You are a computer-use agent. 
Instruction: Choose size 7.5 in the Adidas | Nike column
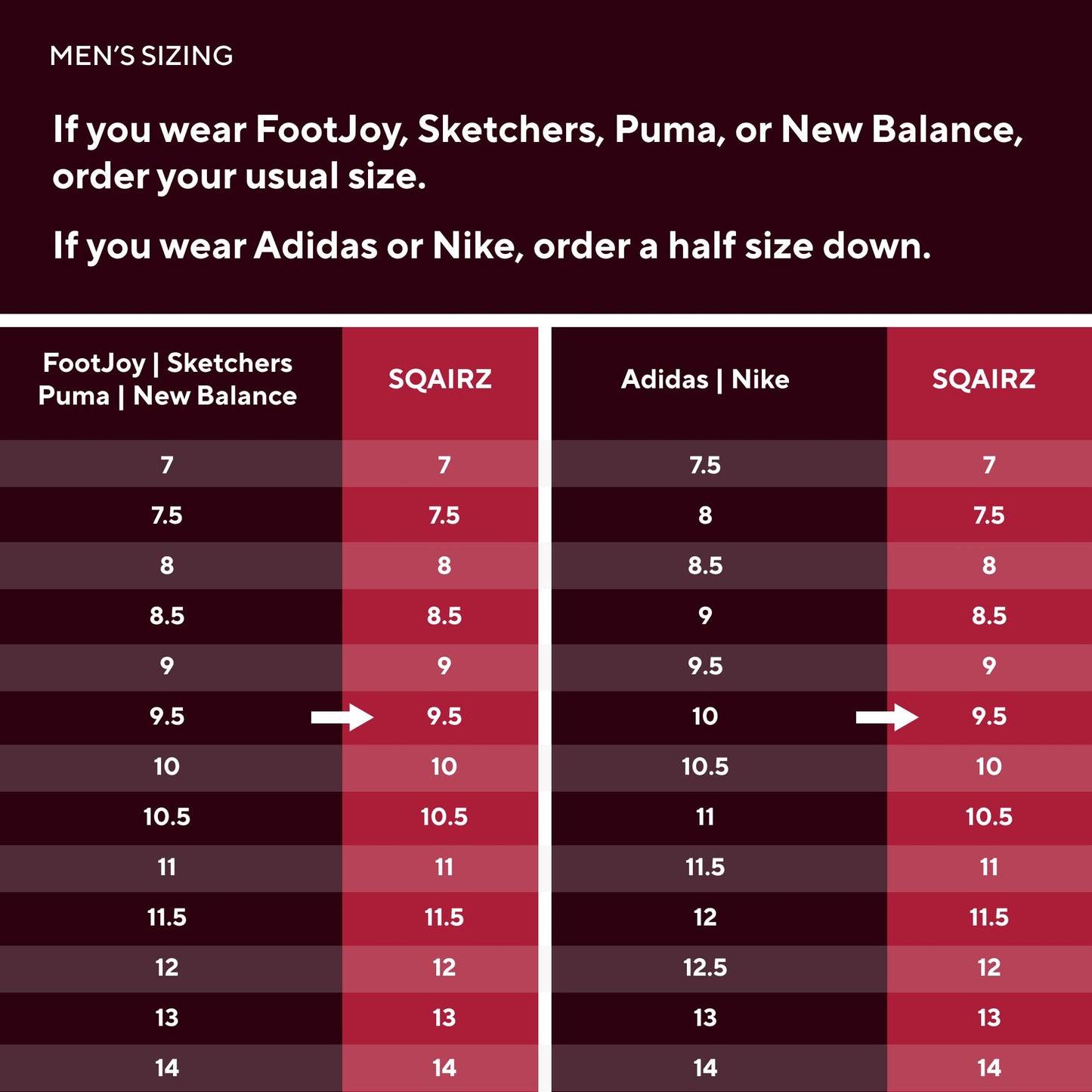(705, 465)
